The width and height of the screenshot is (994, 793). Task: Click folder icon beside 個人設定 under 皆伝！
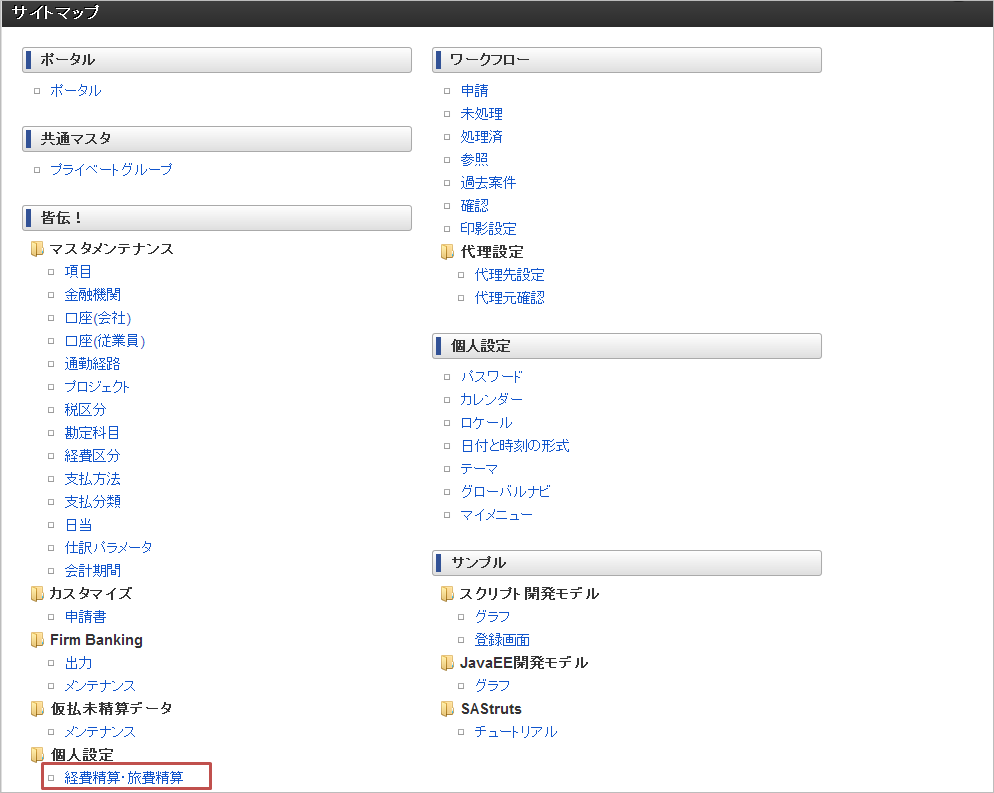[37, 755]
